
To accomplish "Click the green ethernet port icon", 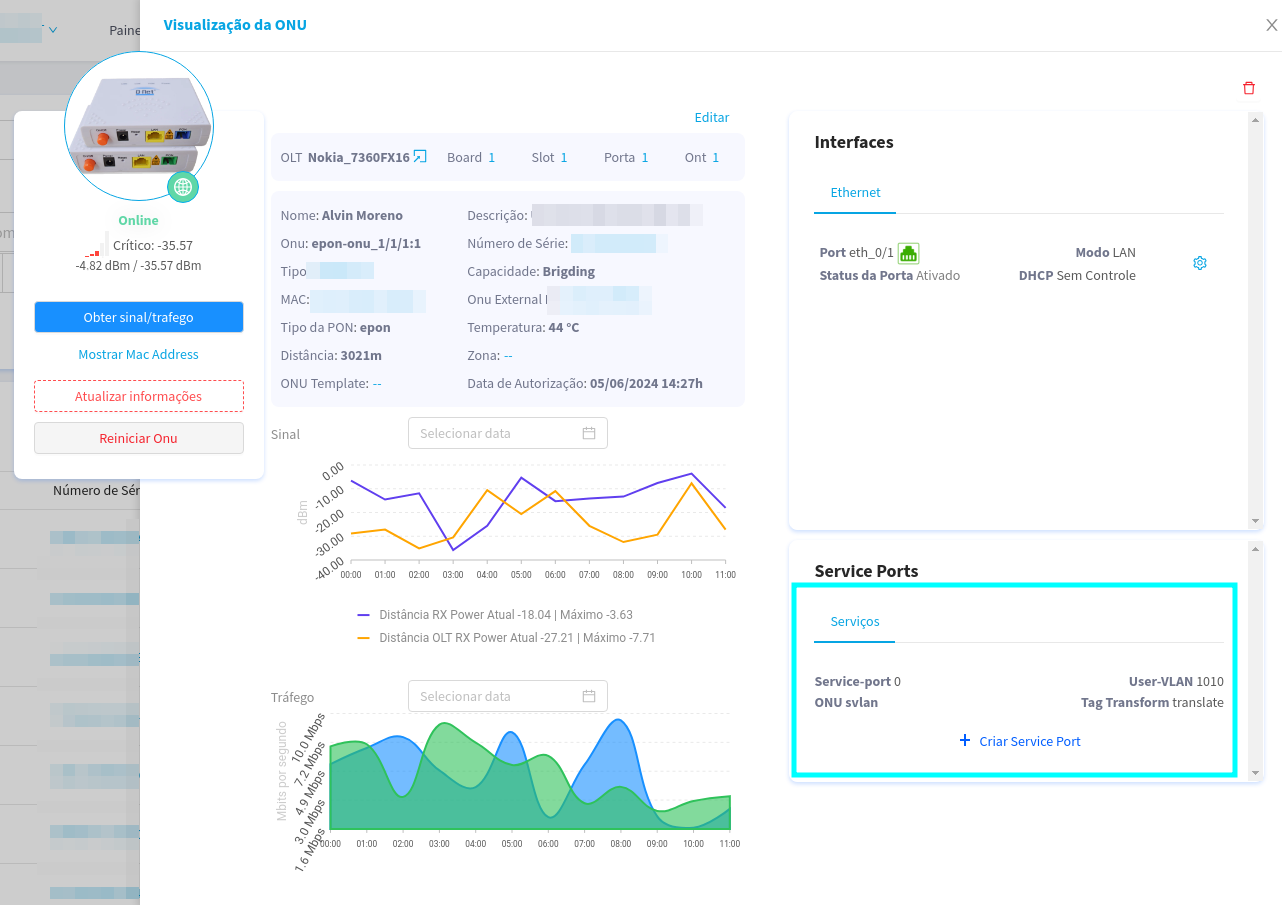I will click(908, 253).
